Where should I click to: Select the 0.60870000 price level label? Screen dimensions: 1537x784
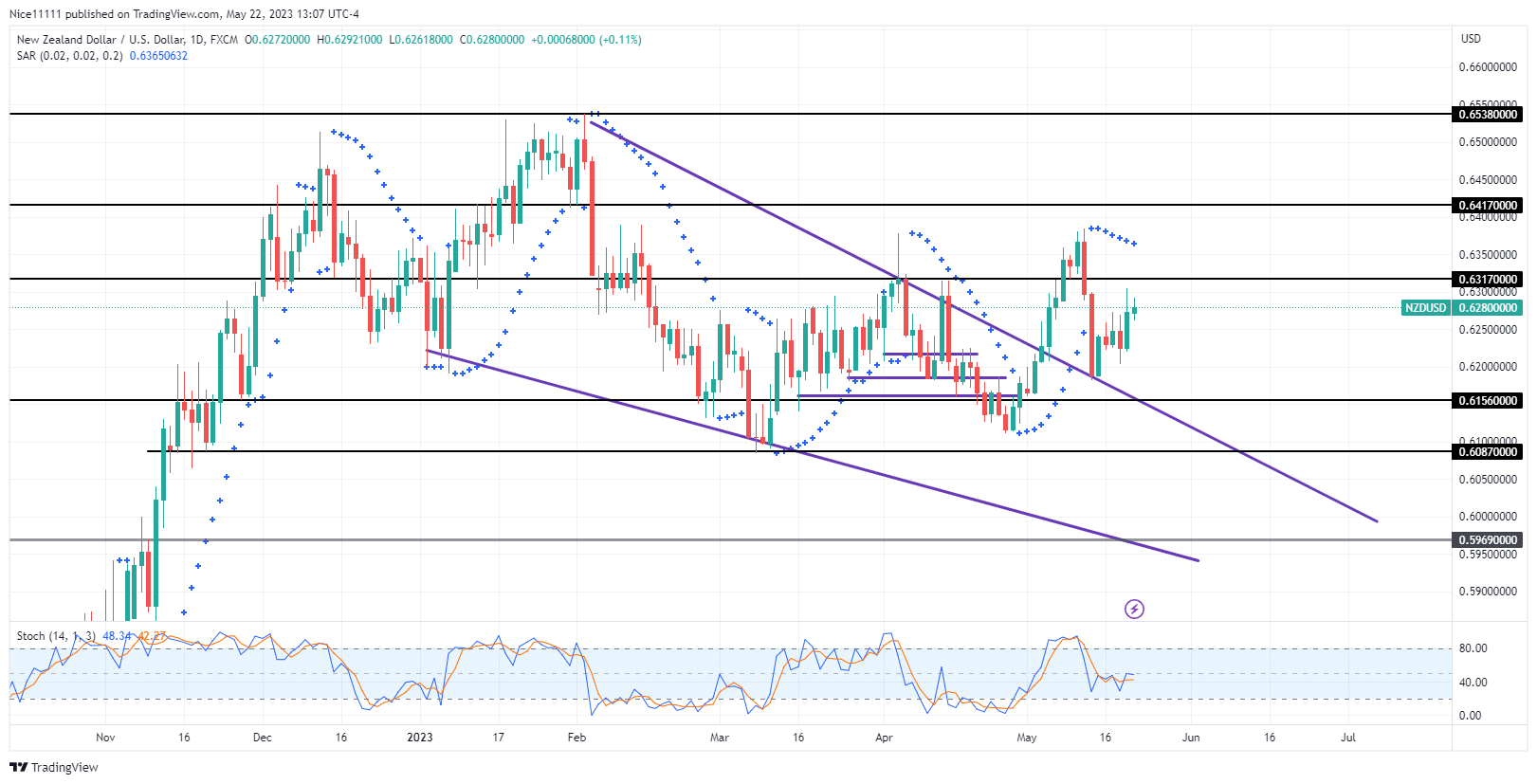1487,451
